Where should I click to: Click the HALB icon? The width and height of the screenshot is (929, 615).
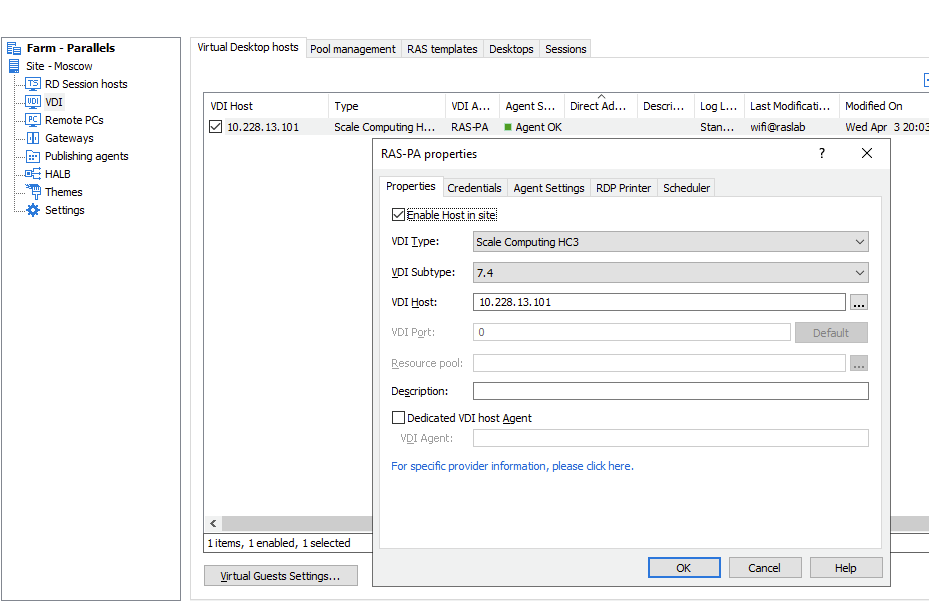coord(33,174)
